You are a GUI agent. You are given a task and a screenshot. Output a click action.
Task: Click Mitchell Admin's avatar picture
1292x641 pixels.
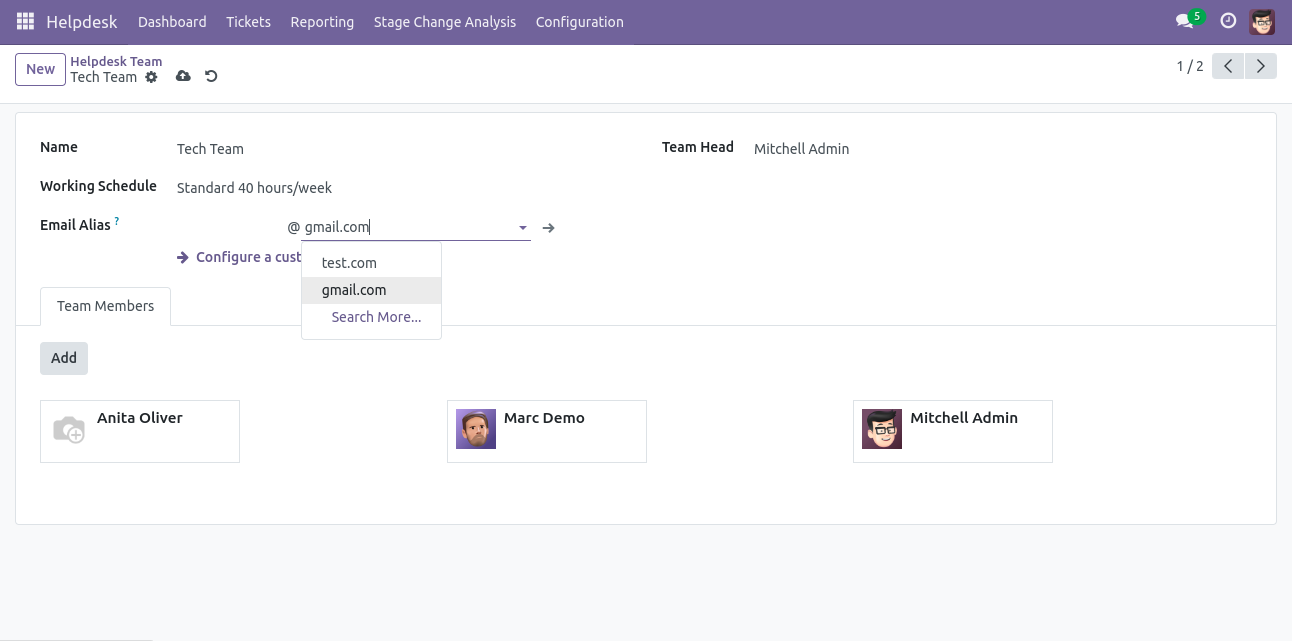(x=882, y=429)
